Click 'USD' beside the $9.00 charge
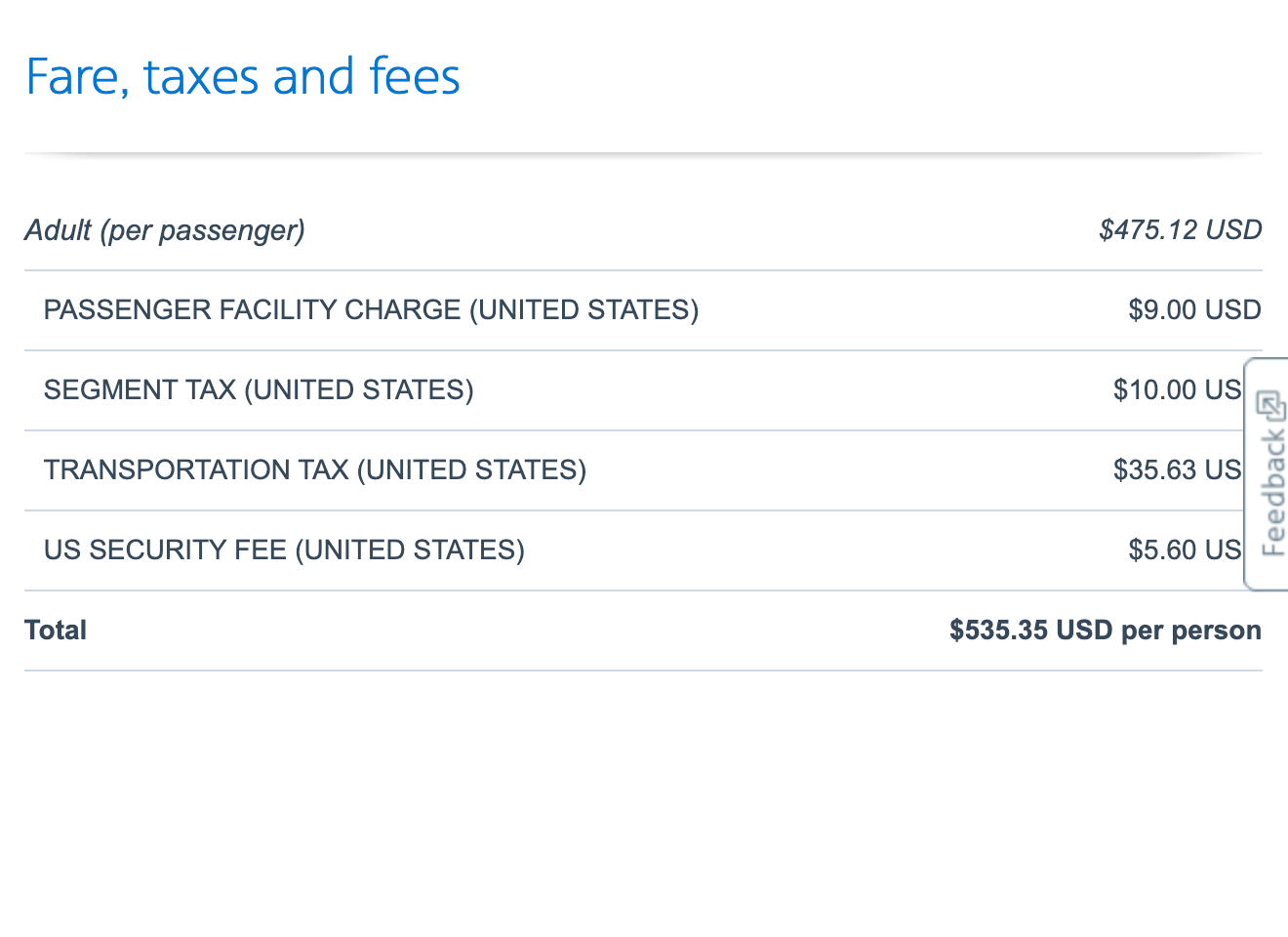 [x=1233, y=310]
